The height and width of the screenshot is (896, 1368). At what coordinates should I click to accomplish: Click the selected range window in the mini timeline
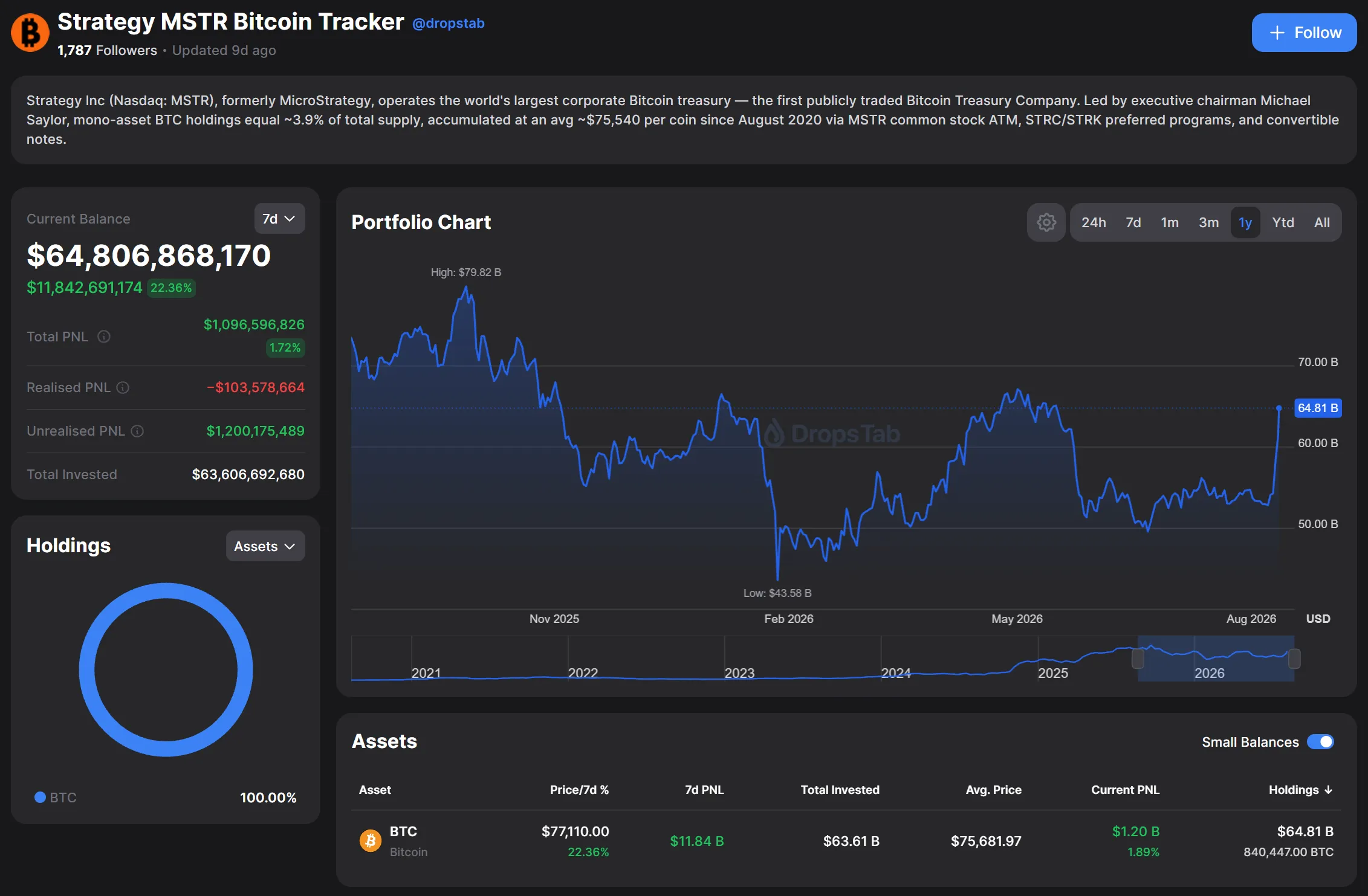point(1216,659)
